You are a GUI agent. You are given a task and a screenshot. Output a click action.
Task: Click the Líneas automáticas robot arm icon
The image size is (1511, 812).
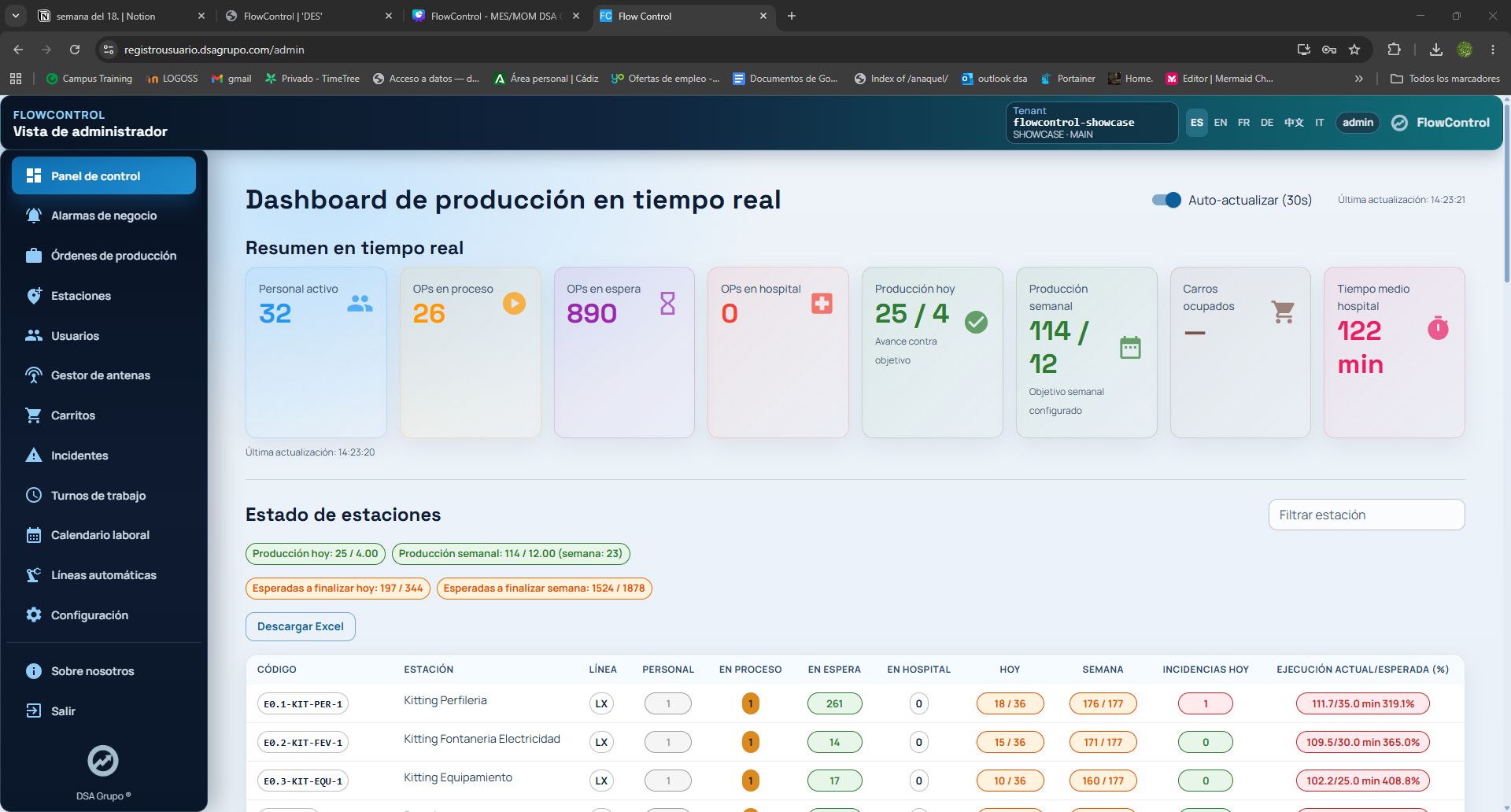(33, 575)
